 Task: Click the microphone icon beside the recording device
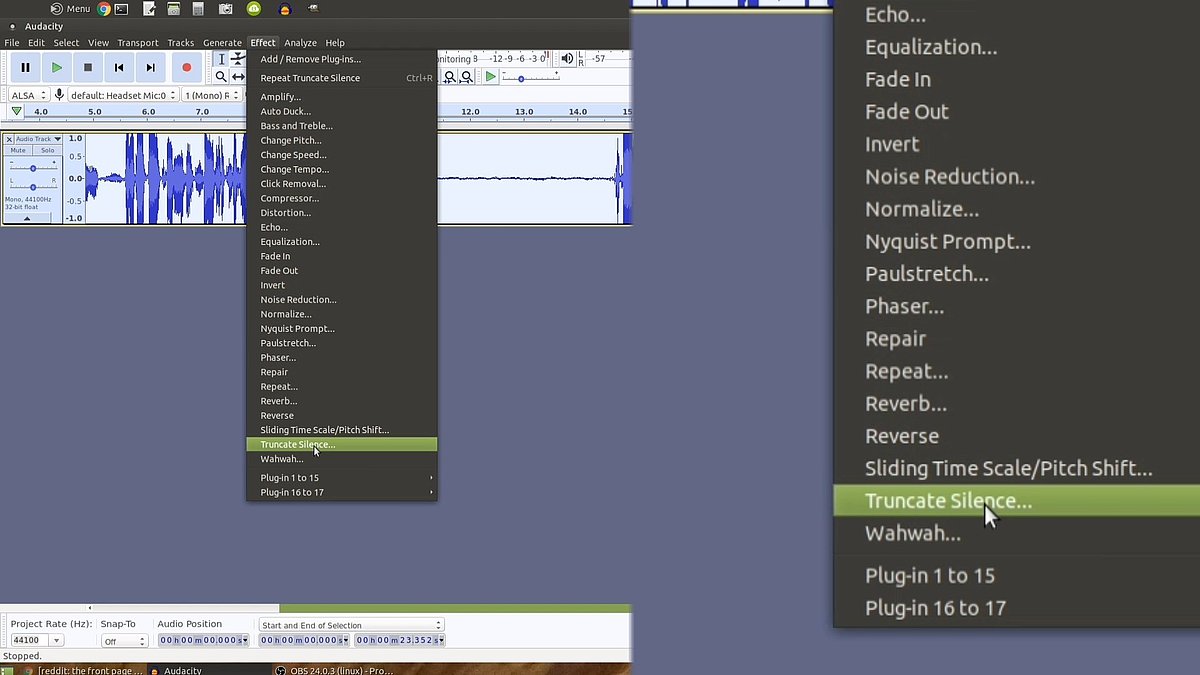pos(59,95)
